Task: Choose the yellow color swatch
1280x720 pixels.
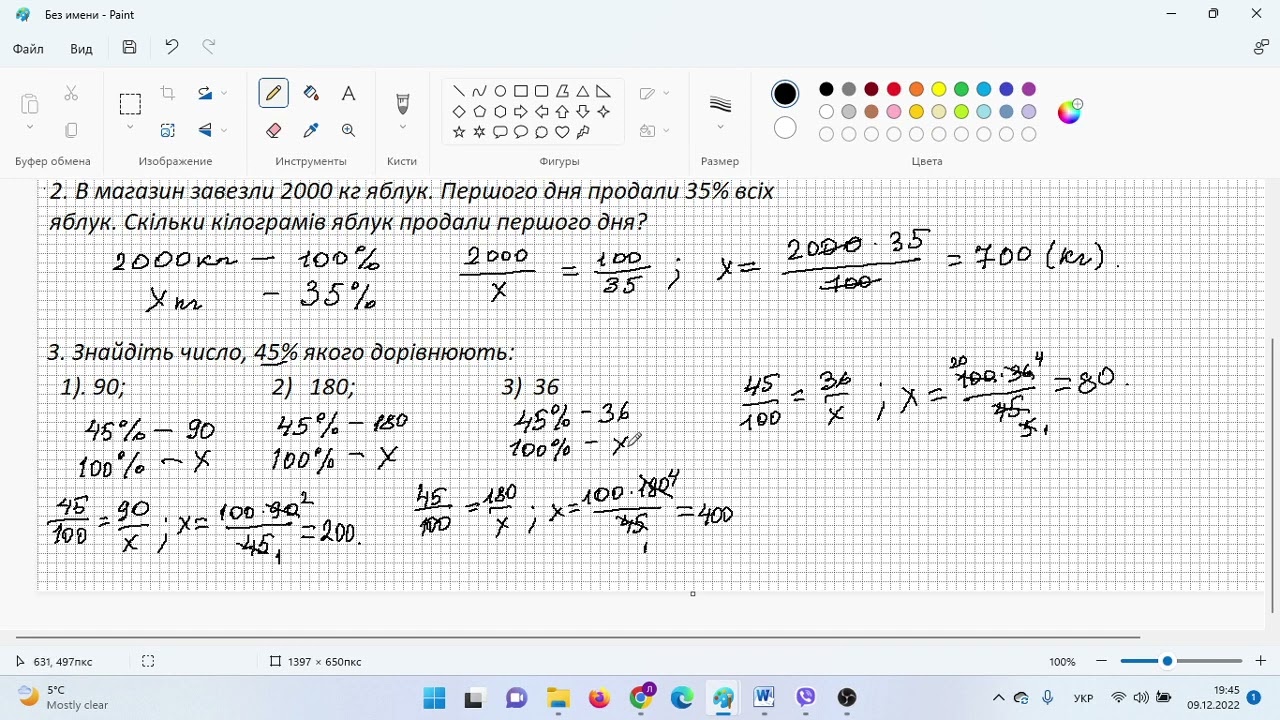Action: [939, 89]
